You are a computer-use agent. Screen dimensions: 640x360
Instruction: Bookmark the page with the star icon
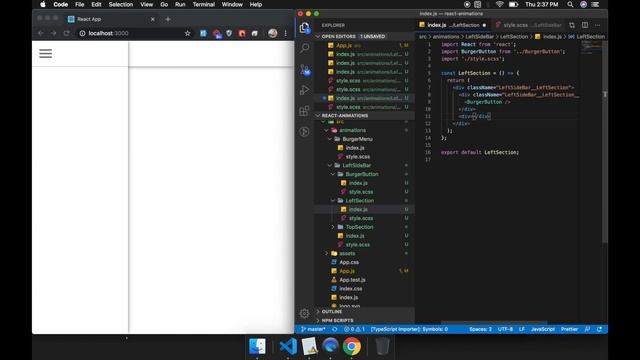coord(187,33)
